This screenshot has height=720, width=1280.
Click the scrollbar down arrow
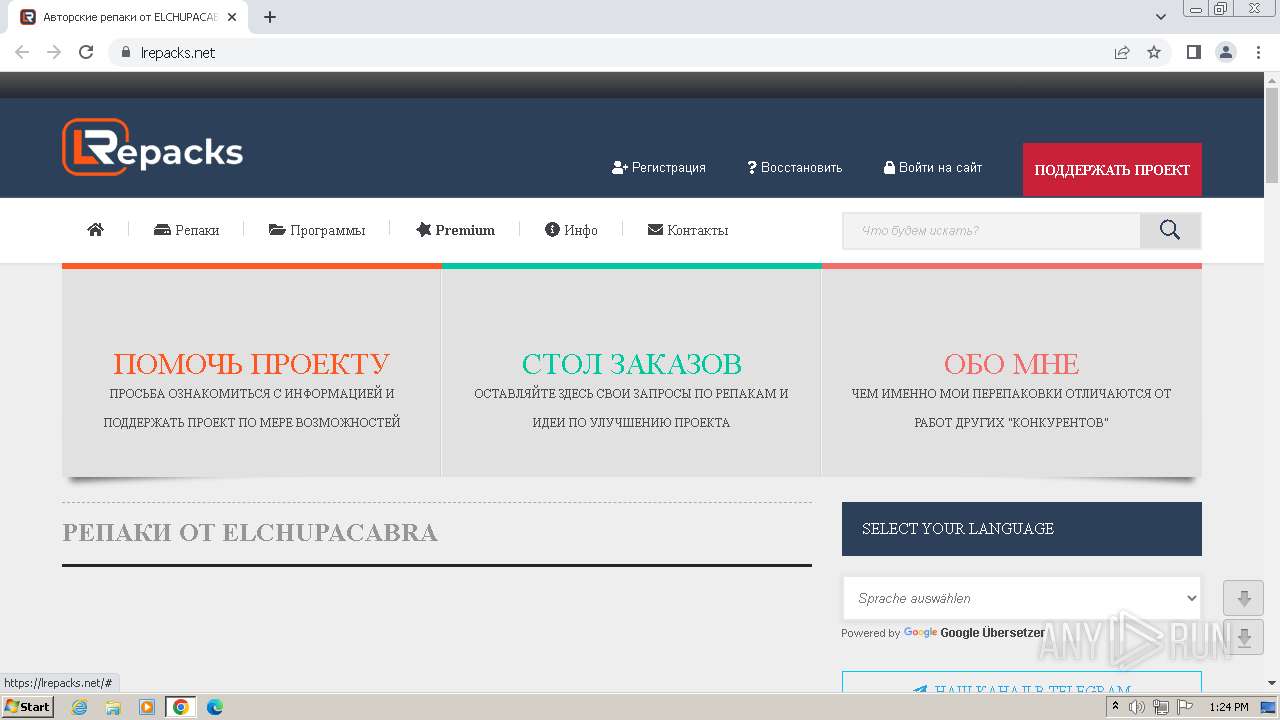(x=1272, y=683)
